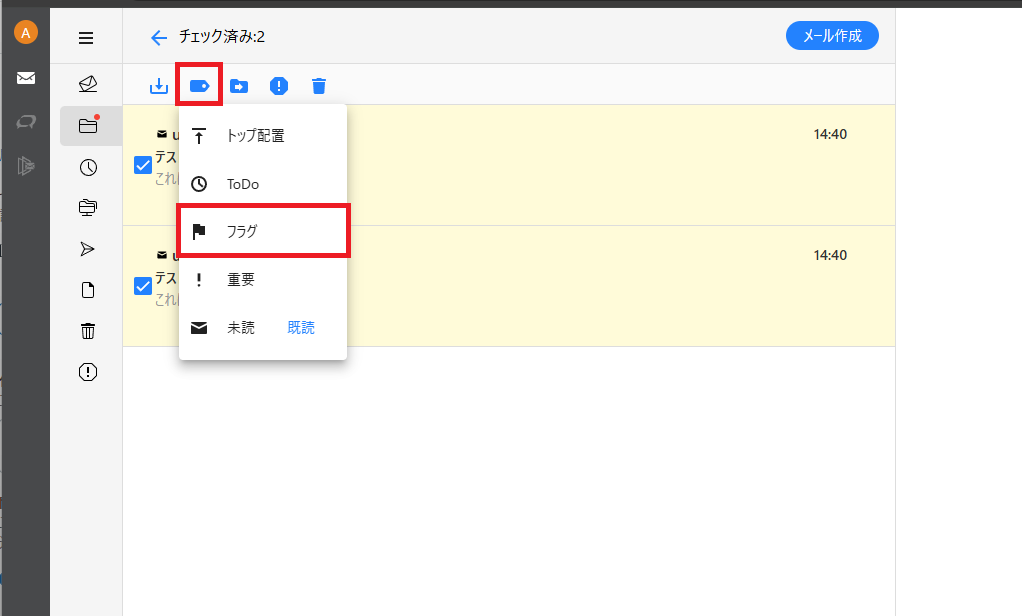Open the video icon in the dark sidebar
This screenshot has height=616, width=1022.
(26, 166)
